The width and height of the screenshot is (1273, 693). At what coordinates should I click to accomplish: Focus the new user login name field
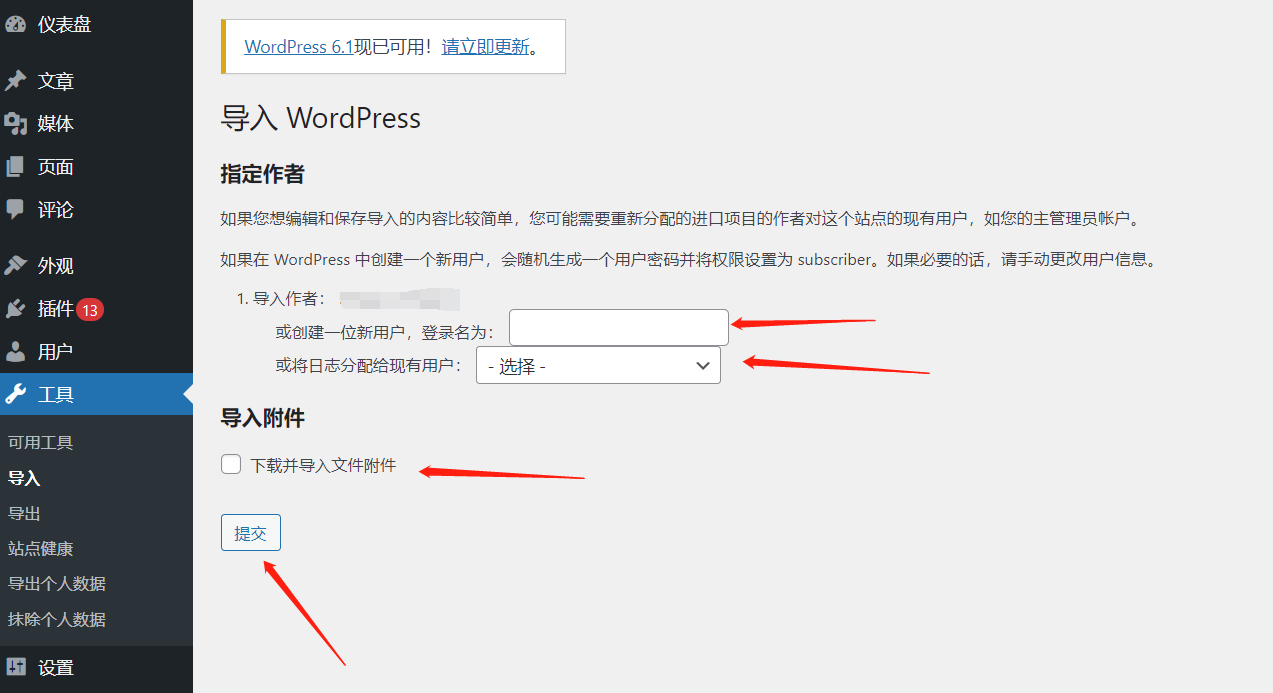(618, 328)
